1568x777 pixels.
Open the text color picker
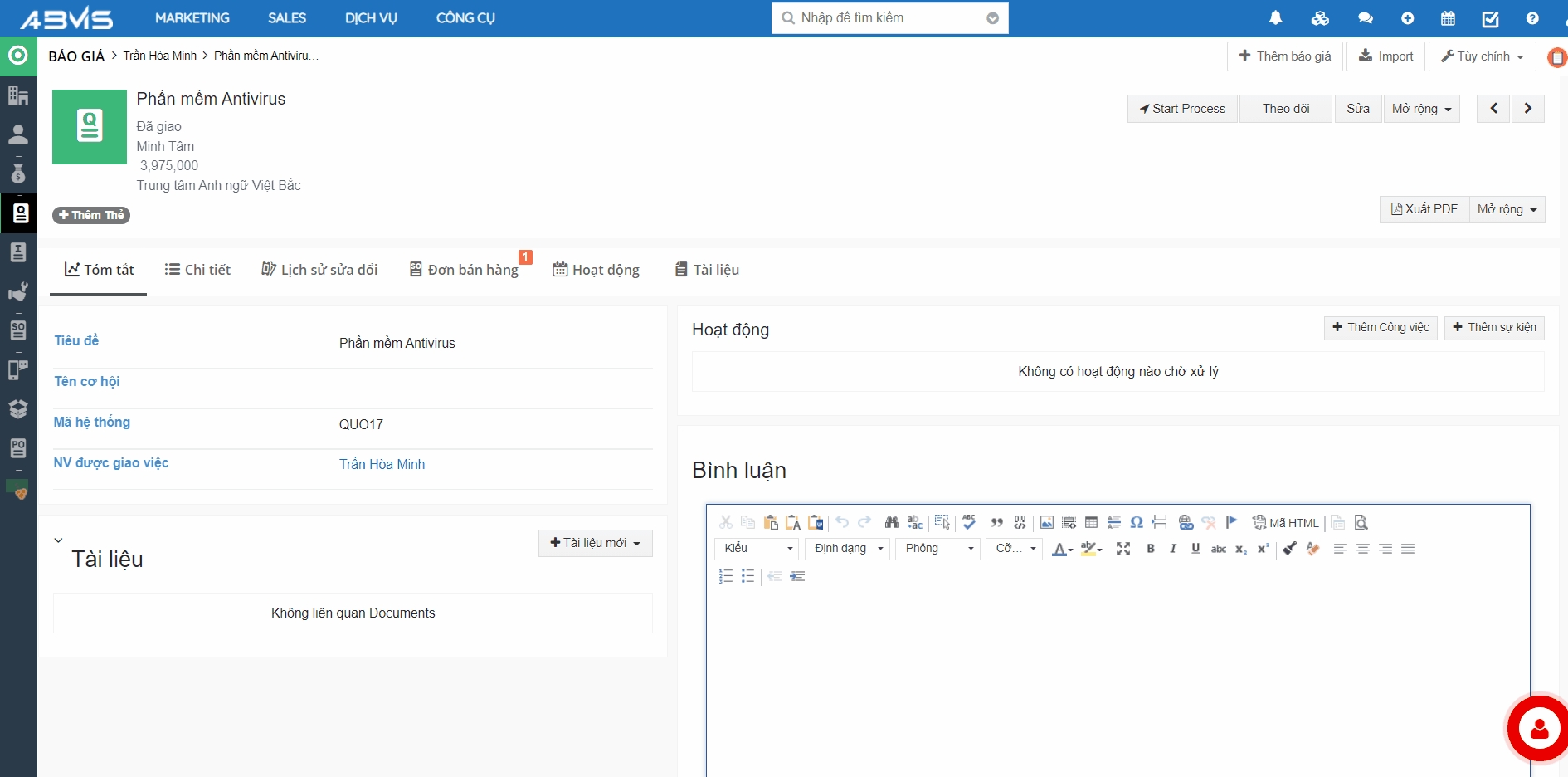point(1062,549)
